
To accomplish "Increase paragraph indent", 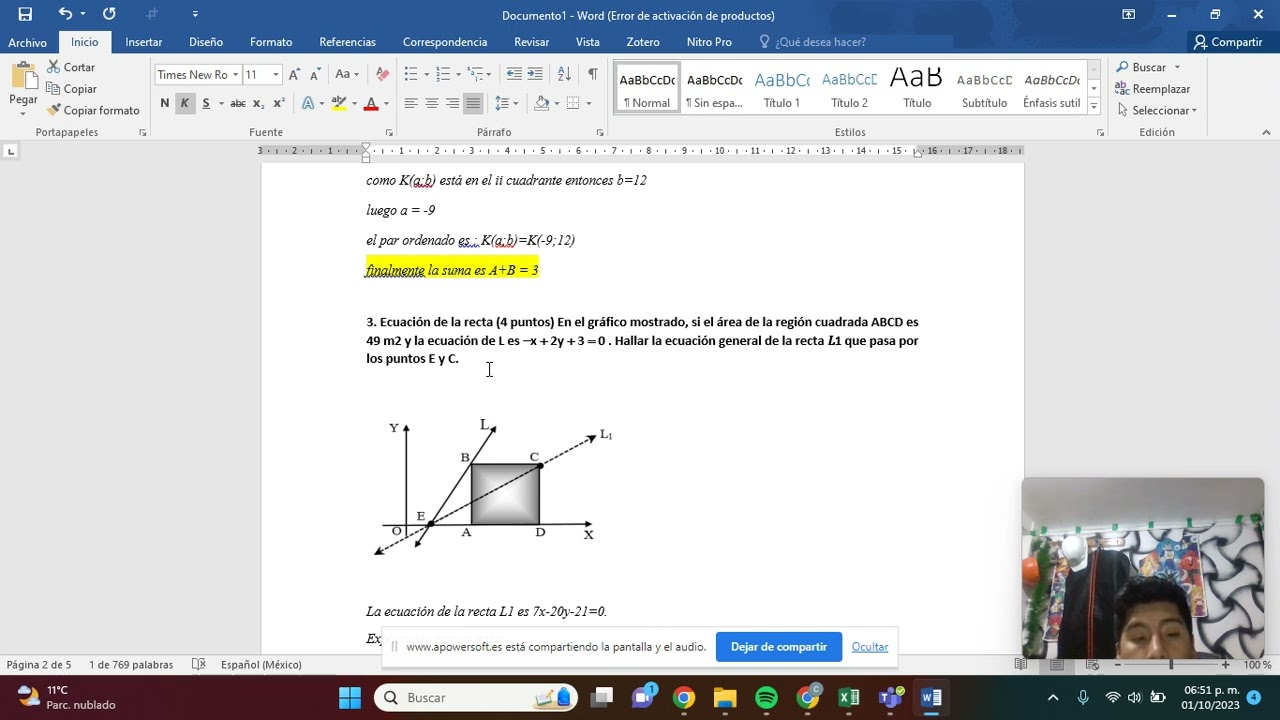I will click(535, 74).
